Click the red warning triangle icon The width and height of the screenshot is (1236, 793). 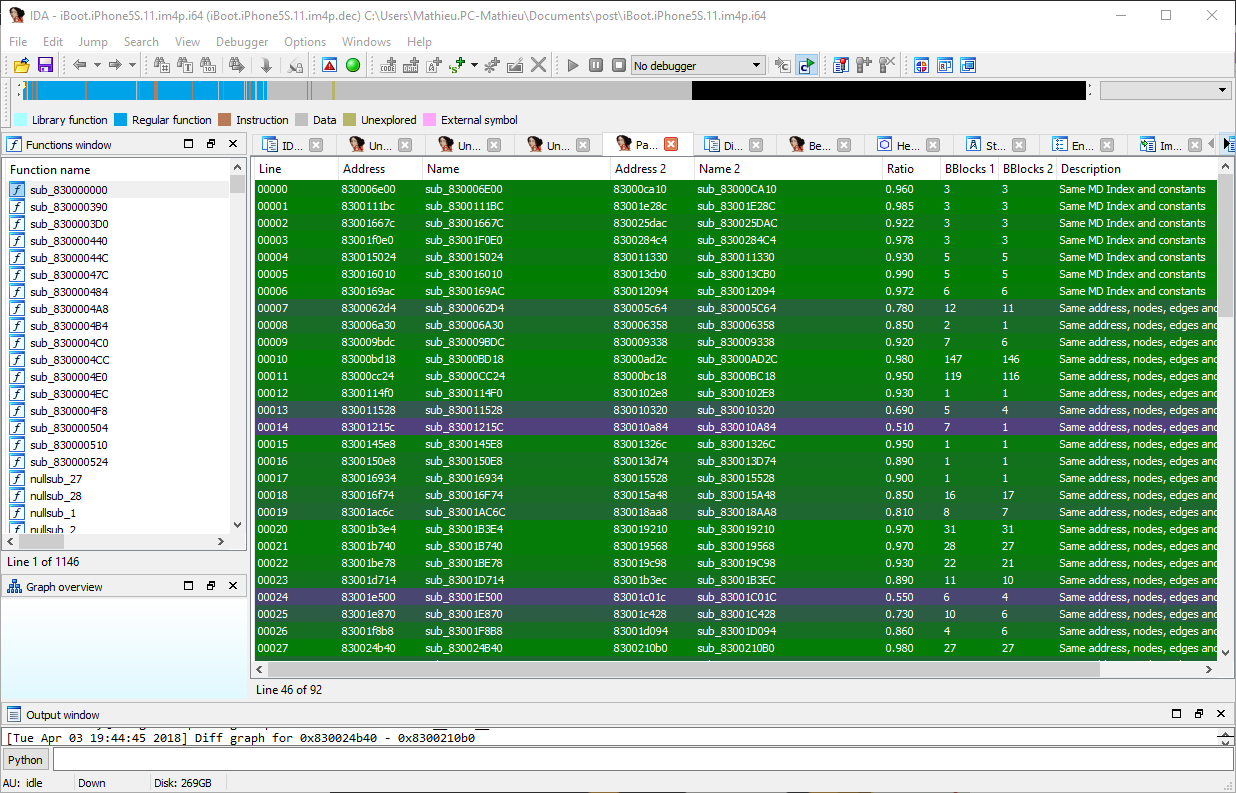(329, 65)
